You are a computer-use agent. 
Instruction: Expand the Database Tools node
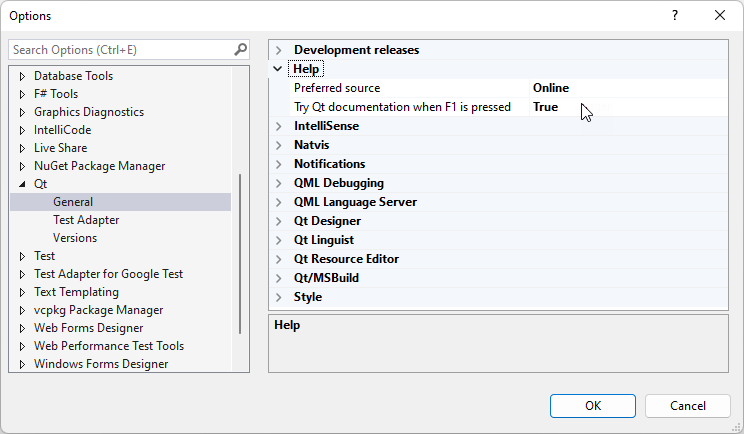click(22, 76)
